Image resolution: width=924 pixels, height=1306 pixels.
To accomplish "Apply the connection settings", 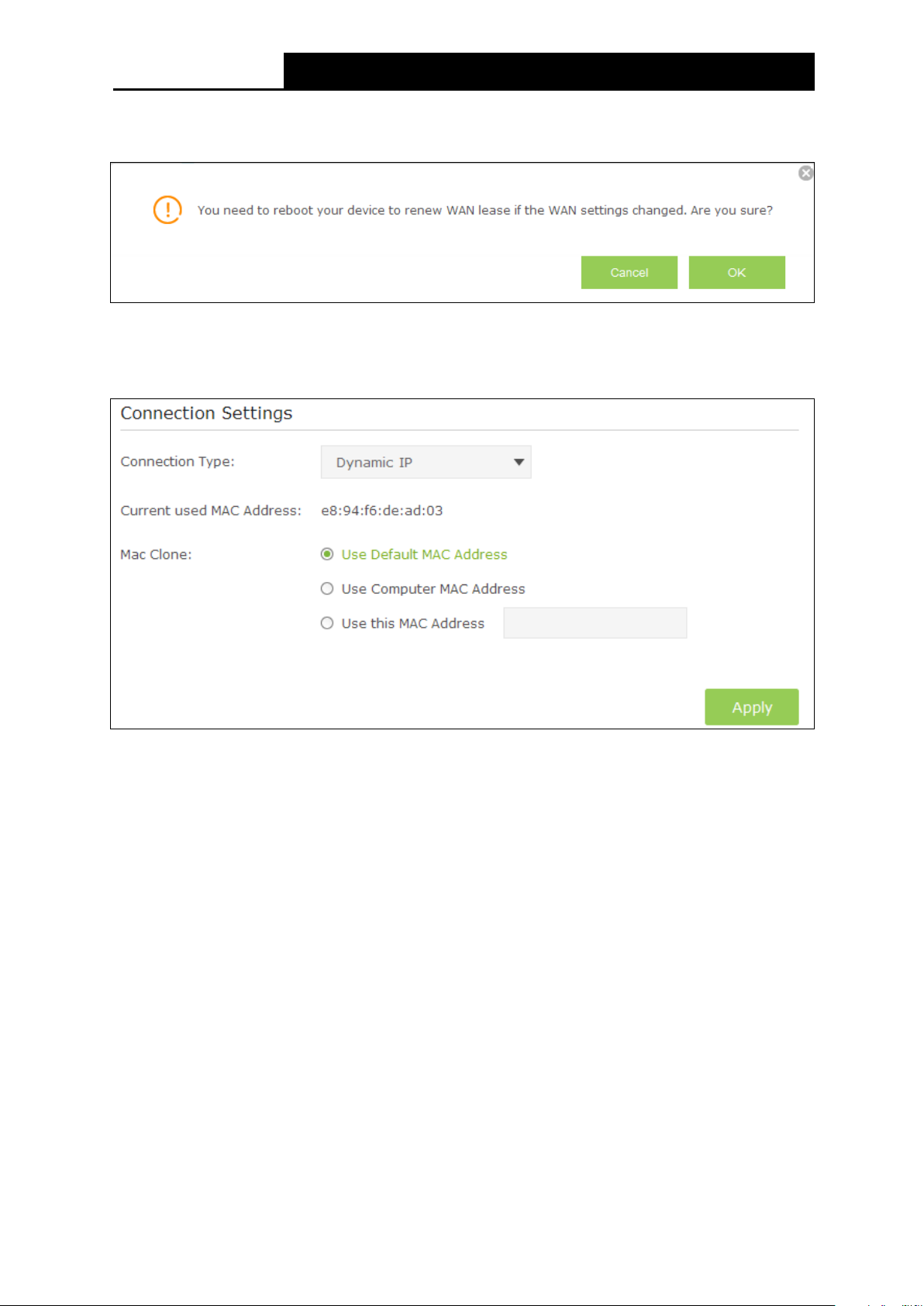I will (751, 707).
